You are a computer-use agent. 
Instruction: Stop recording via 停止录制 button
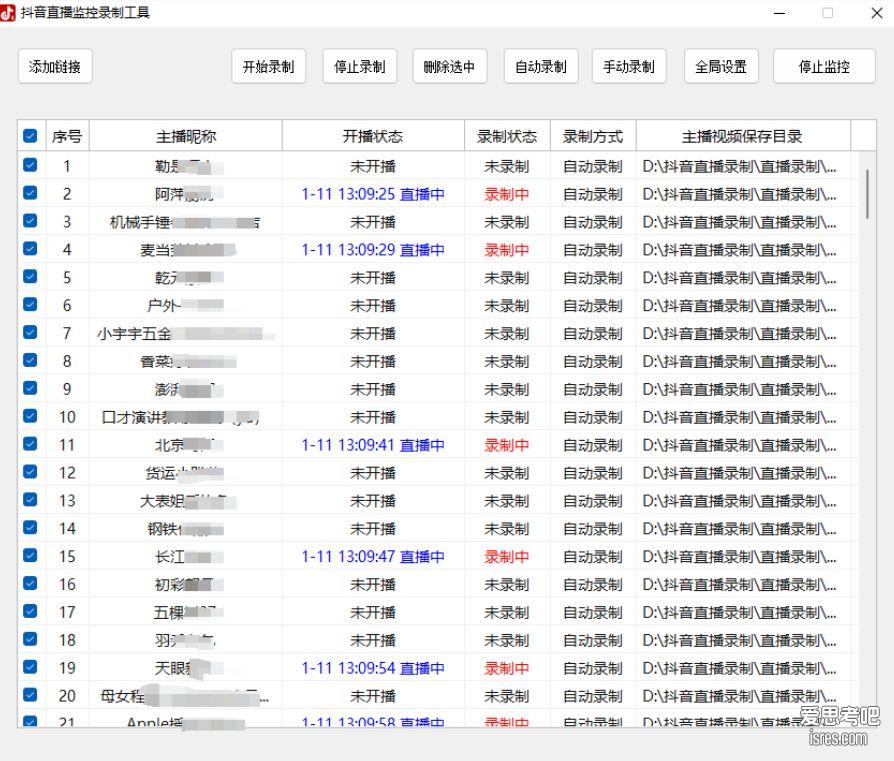(x=360, y=66)
